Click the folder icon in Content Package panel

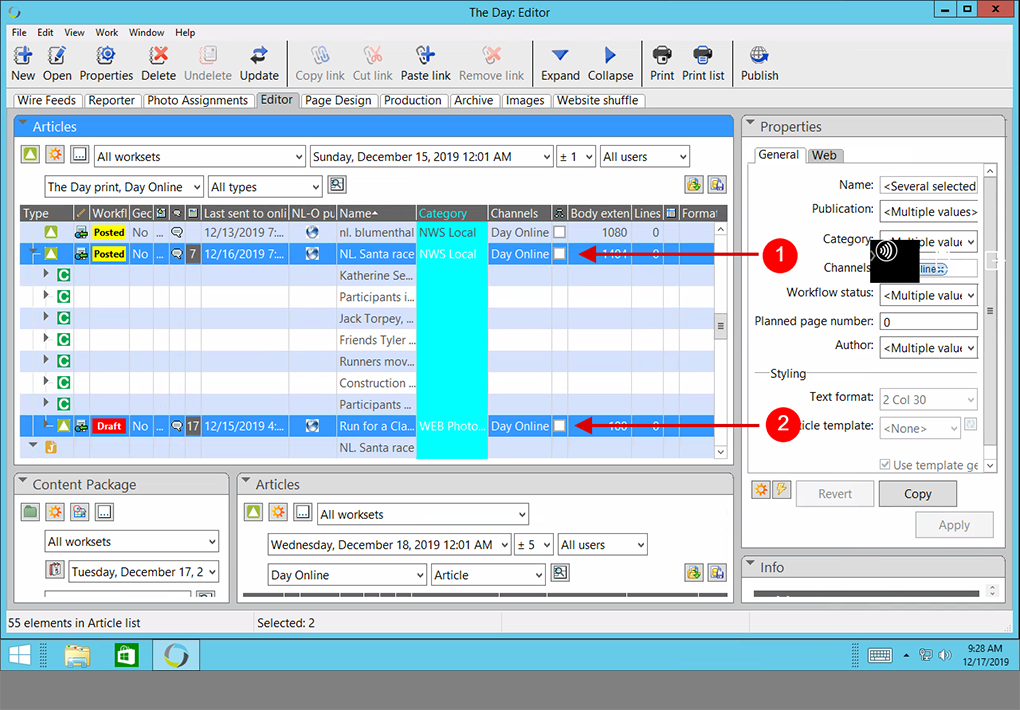click(x=30, y=512)
